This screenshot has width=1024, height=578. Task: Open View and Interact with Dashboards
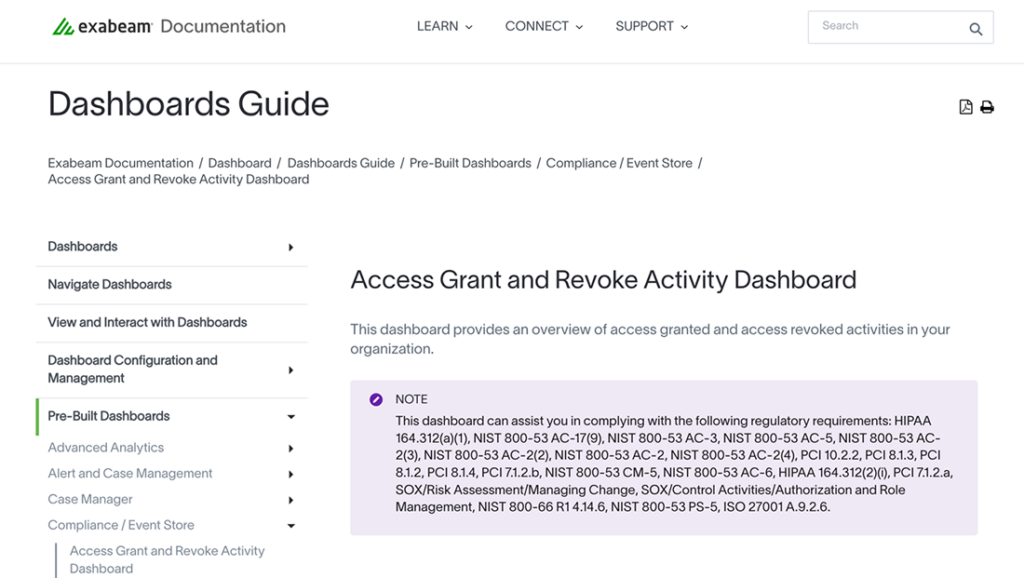147,323
